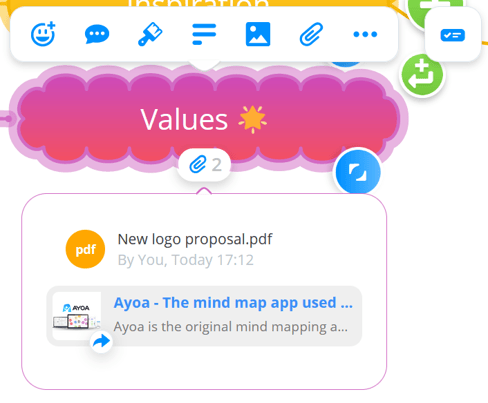Add an image using the picture icon
The width and height of the screenshot is (488, 403).
[x=258, y=34]
